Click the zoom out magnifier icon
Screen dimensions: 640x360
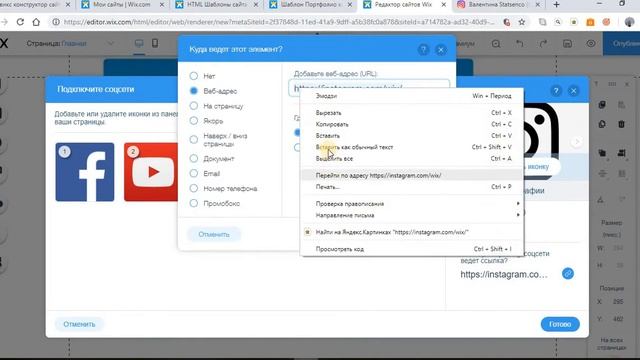pos(496,44)
